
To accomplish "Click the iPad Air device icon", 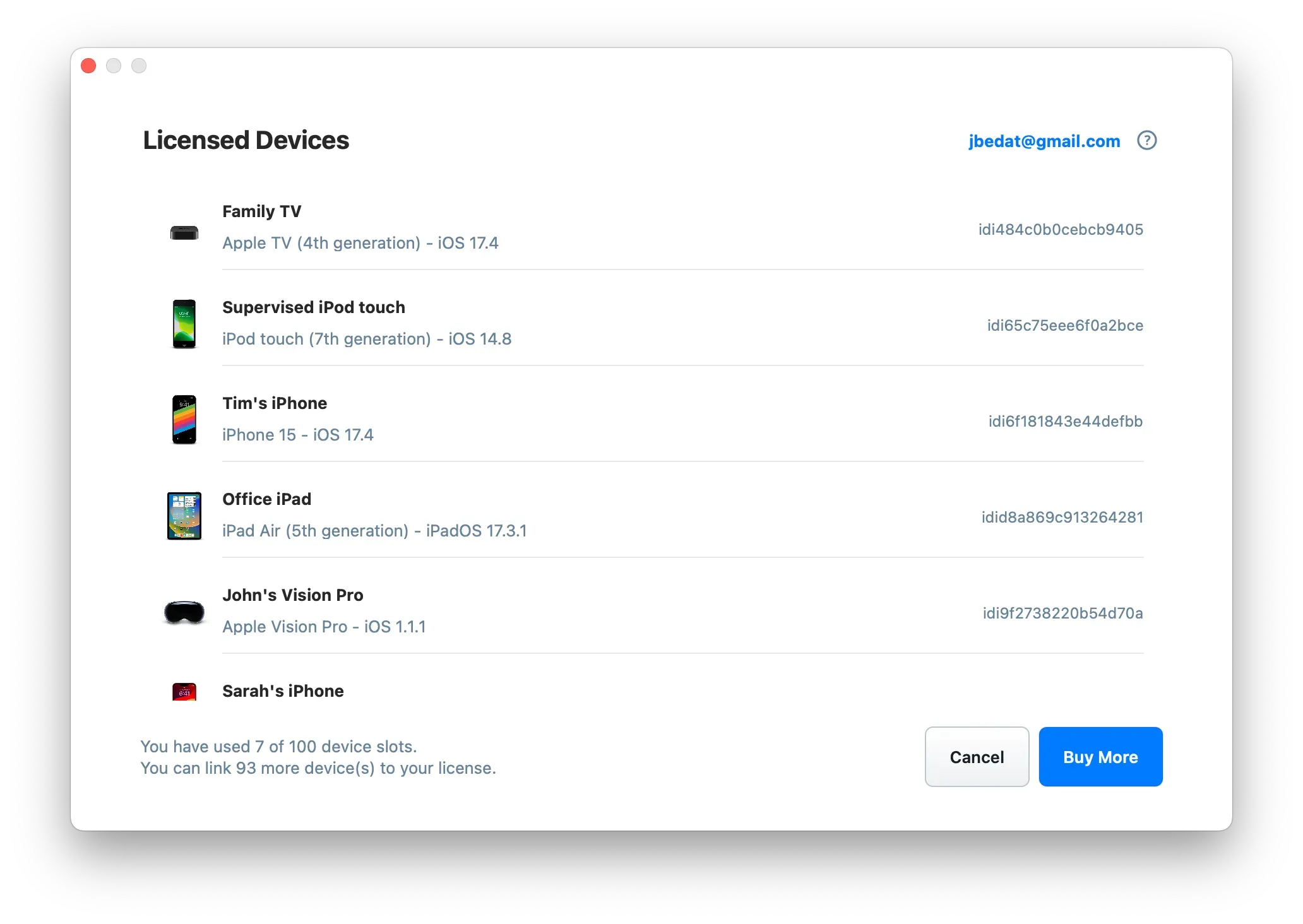I will (x=184, y=516).
